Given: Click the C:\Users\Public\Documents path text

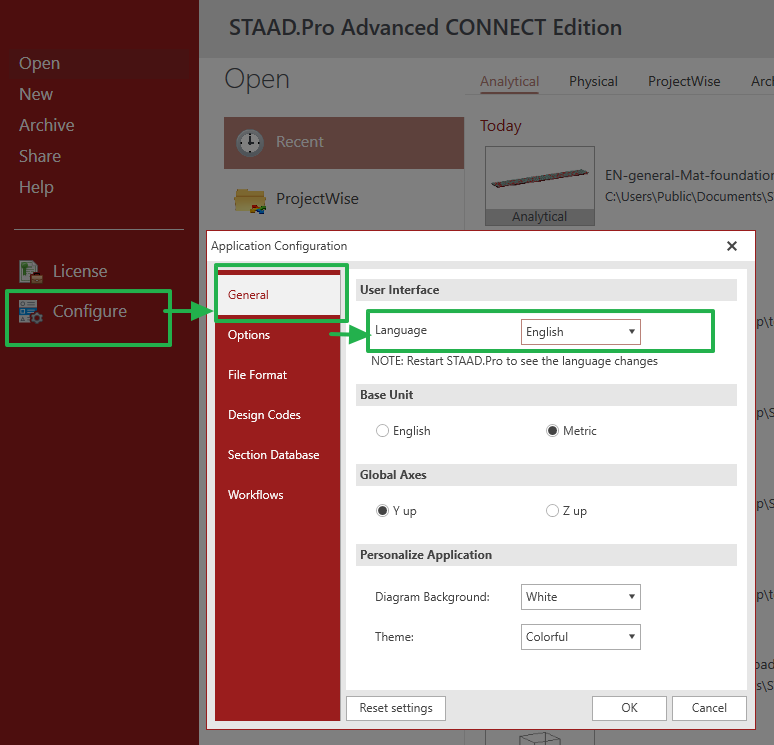Looking at the screenshot, I should coord(689,196).
